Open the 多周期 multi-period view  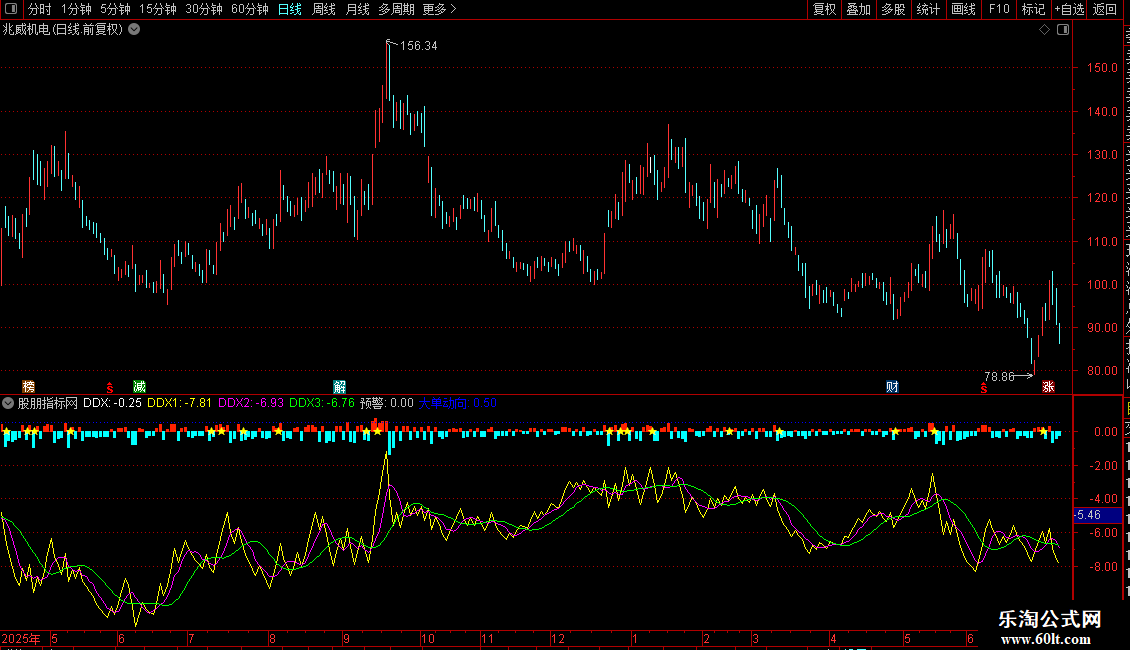(x=396, y=9)
